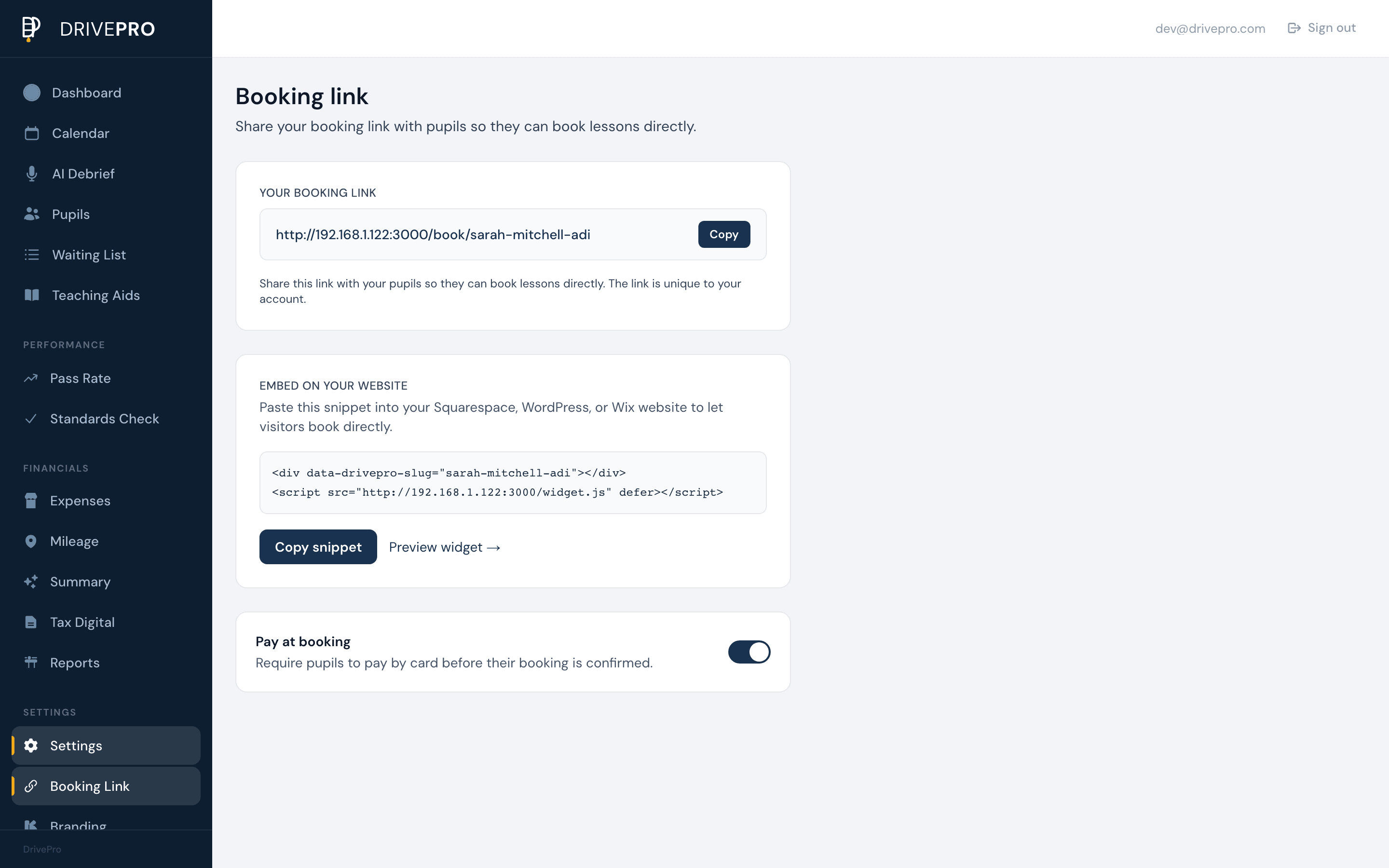Open the Mileage tracker

click(74, 541)
